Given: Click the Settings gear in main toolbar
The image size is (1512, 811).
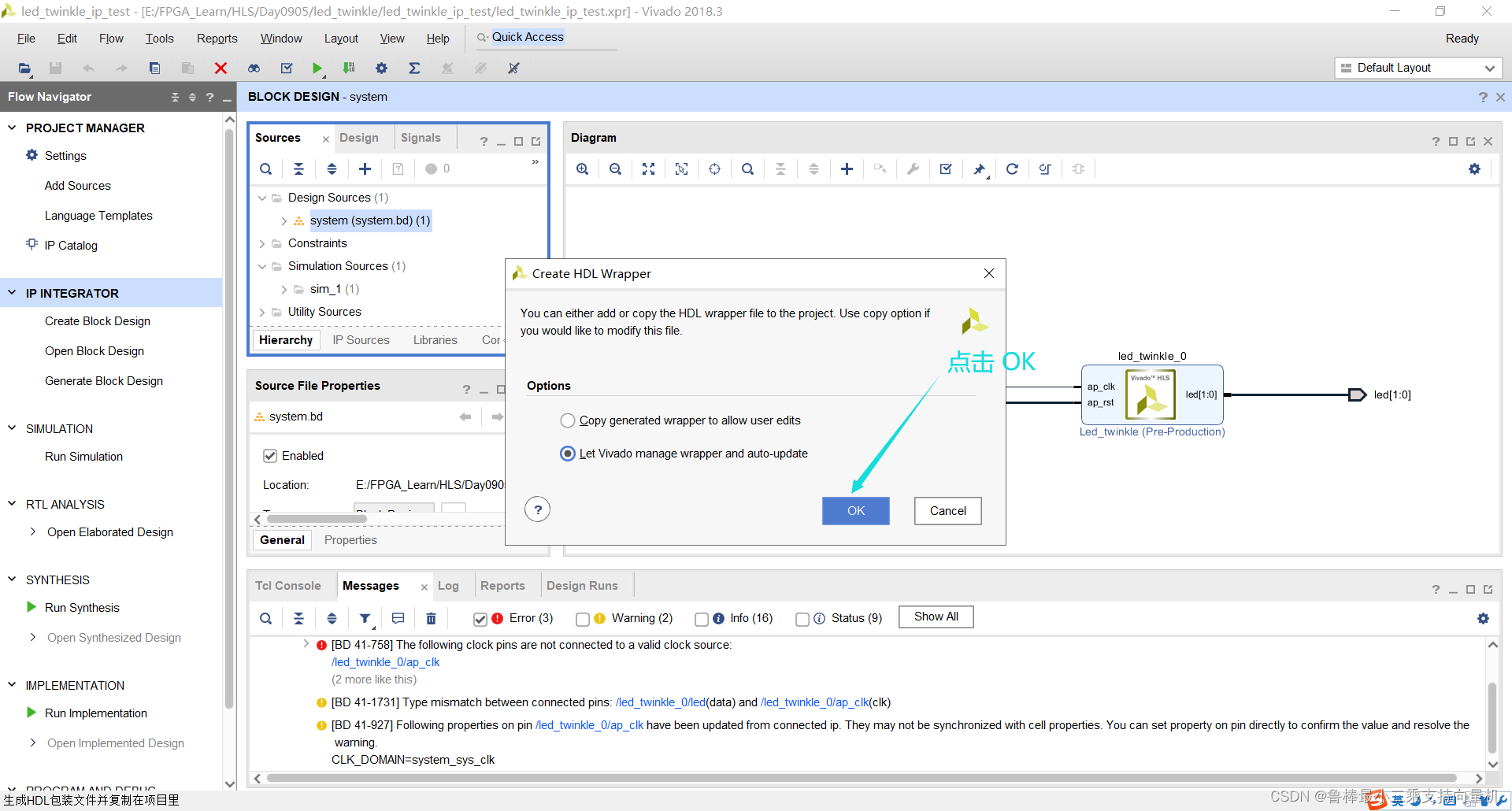Looking at the screenshot, I should pos(381,69).
